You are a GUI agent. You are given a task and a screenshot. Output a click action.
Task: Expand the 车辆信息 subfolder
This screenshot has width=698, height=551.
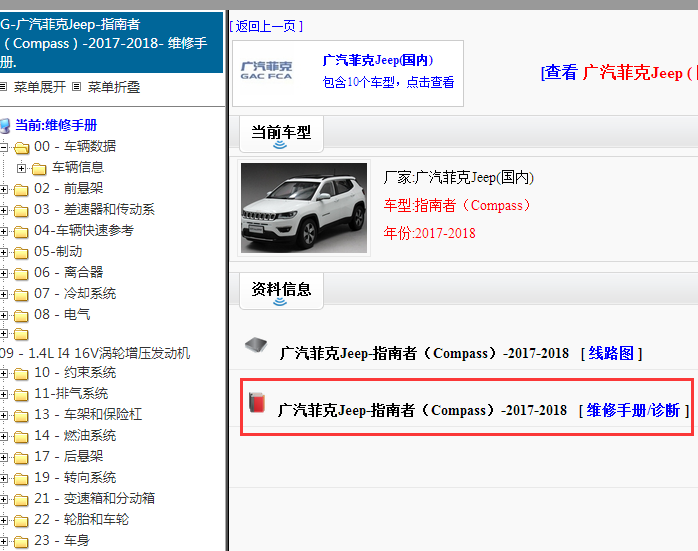coord(21,168)
